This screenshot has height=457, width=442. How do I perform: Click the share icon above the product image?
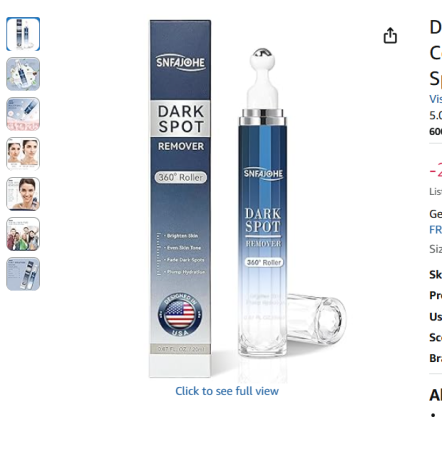[390, 35]
